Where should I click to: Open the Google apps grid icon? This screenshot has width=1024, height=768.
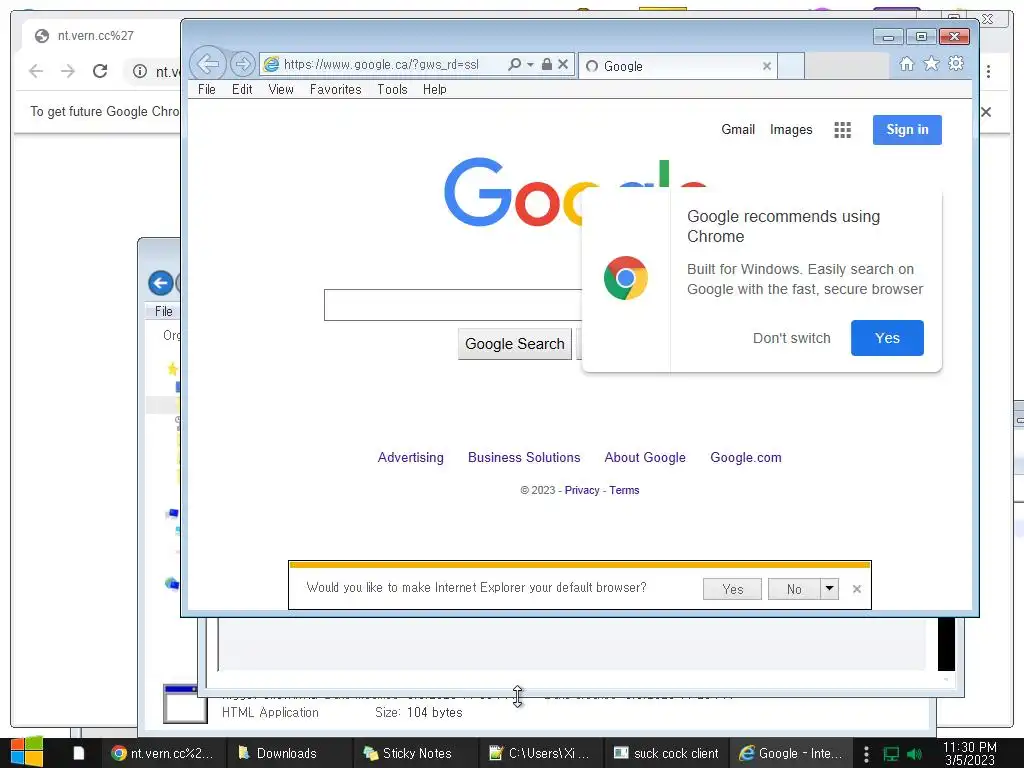pos(842,130)
